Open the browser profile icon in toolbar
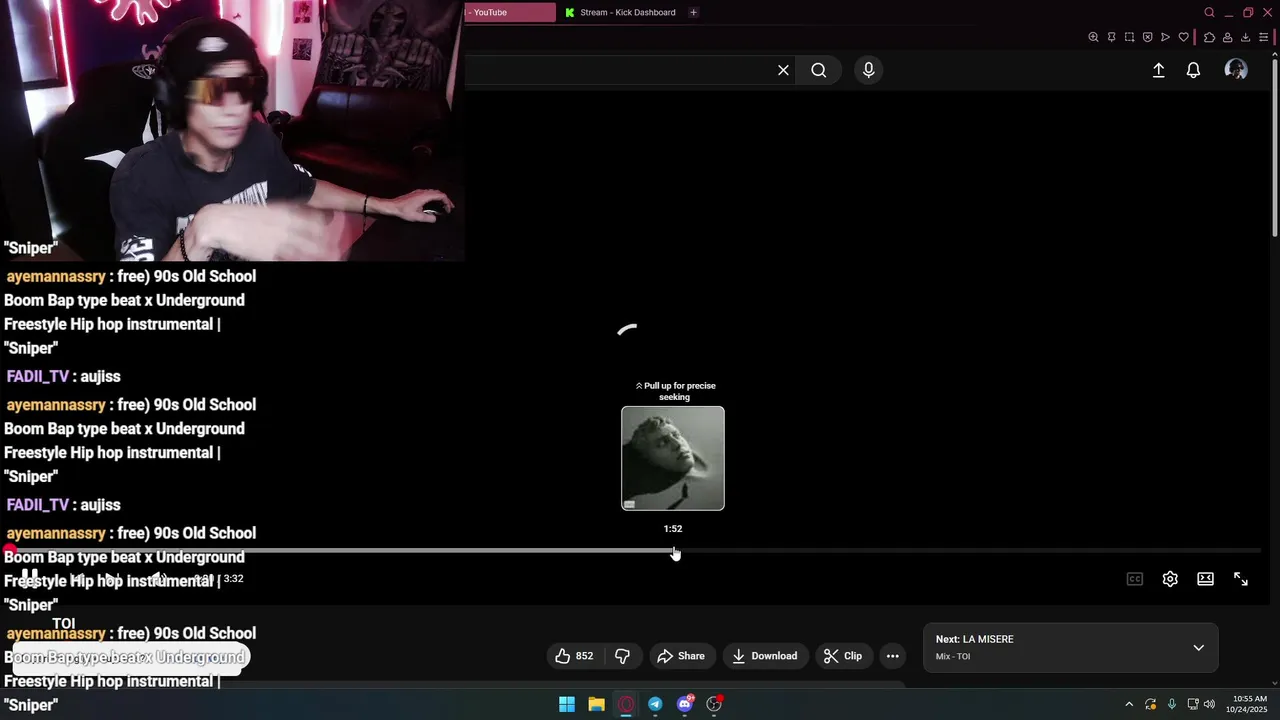This screenshot has width=1280, height=720. click(1227, 37)
